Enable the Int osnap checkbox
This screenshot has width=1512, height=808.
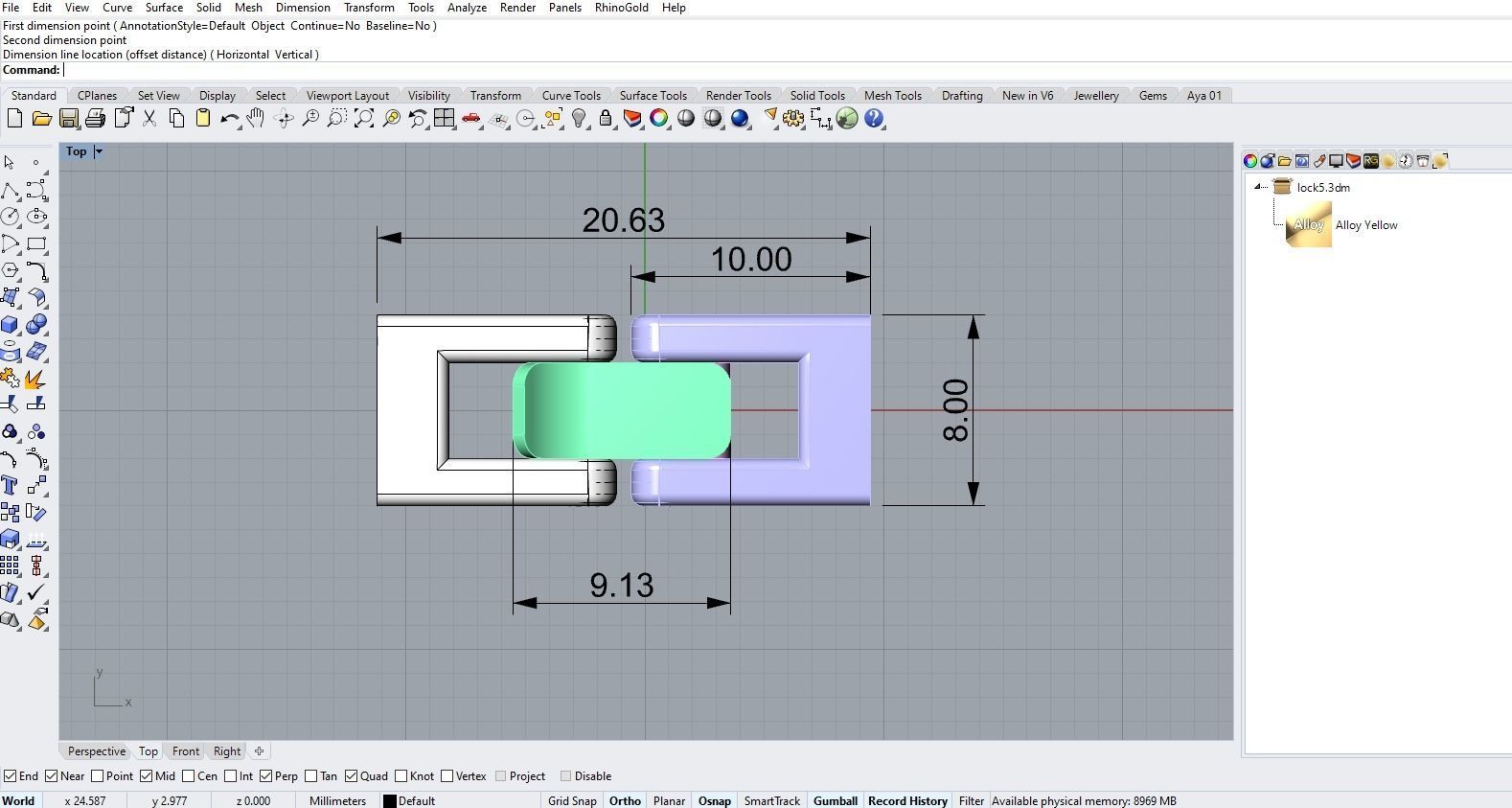pos(231,776)
